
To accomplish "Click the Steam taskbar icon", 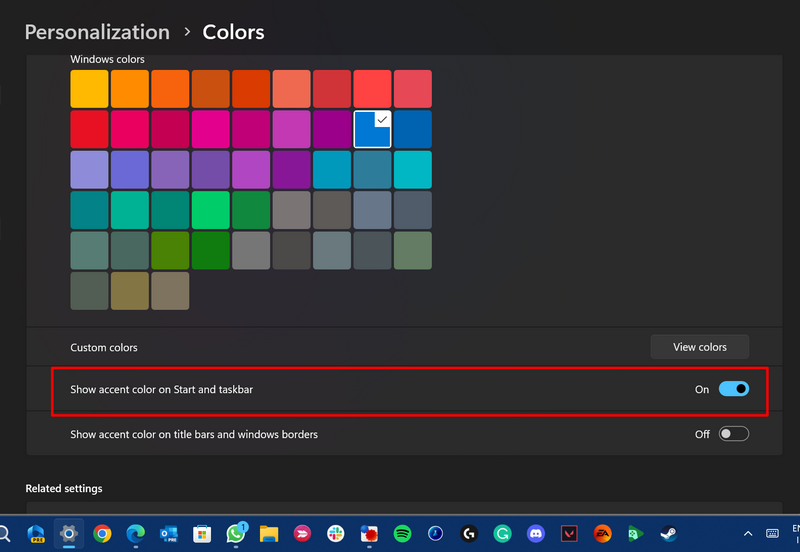I will (x=668, y=534).
